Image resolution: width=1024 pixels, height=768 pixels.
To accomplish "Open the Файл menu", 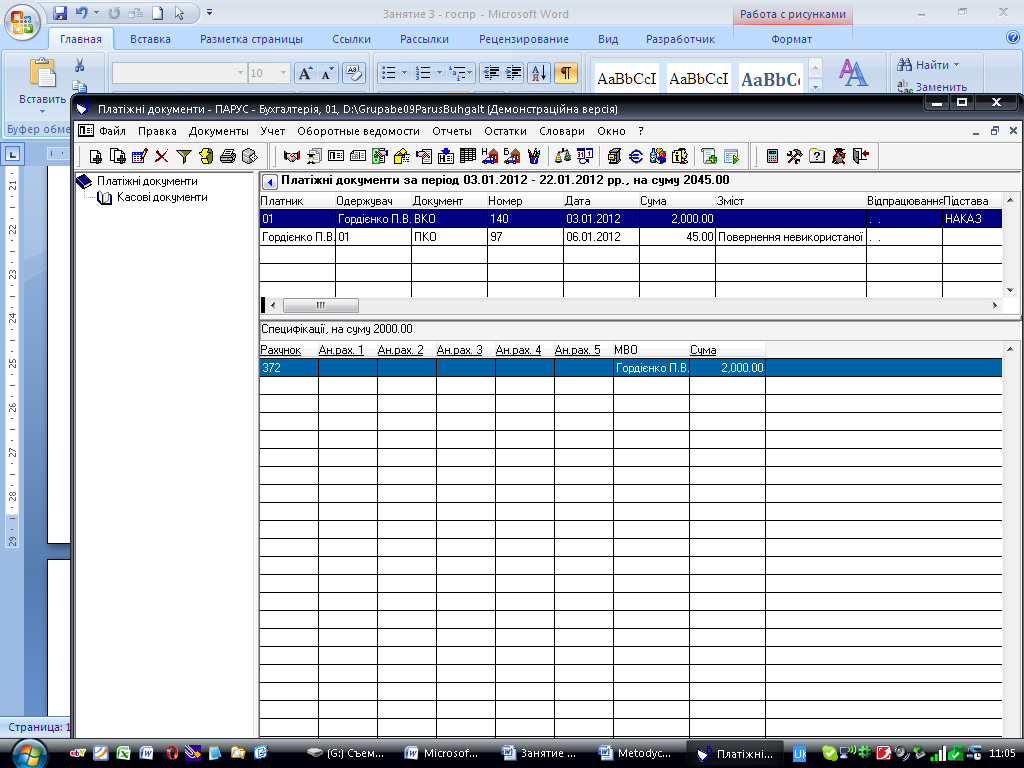I will (x=112, y=131).
